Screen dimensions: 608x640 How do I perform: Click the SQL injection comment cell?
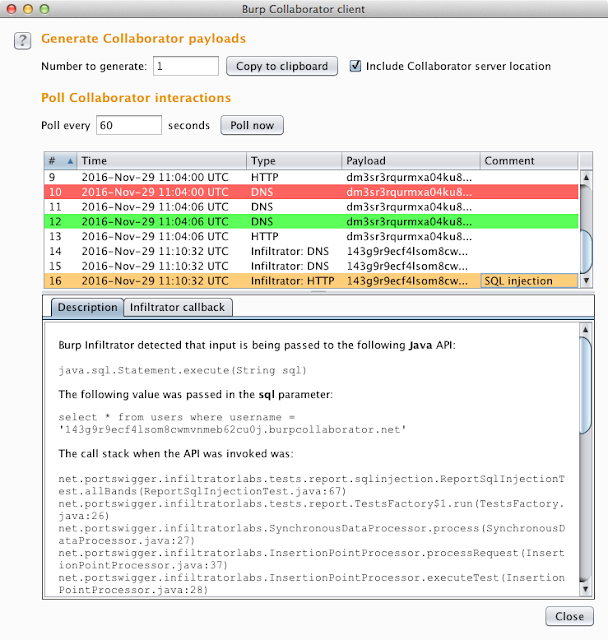529,281
